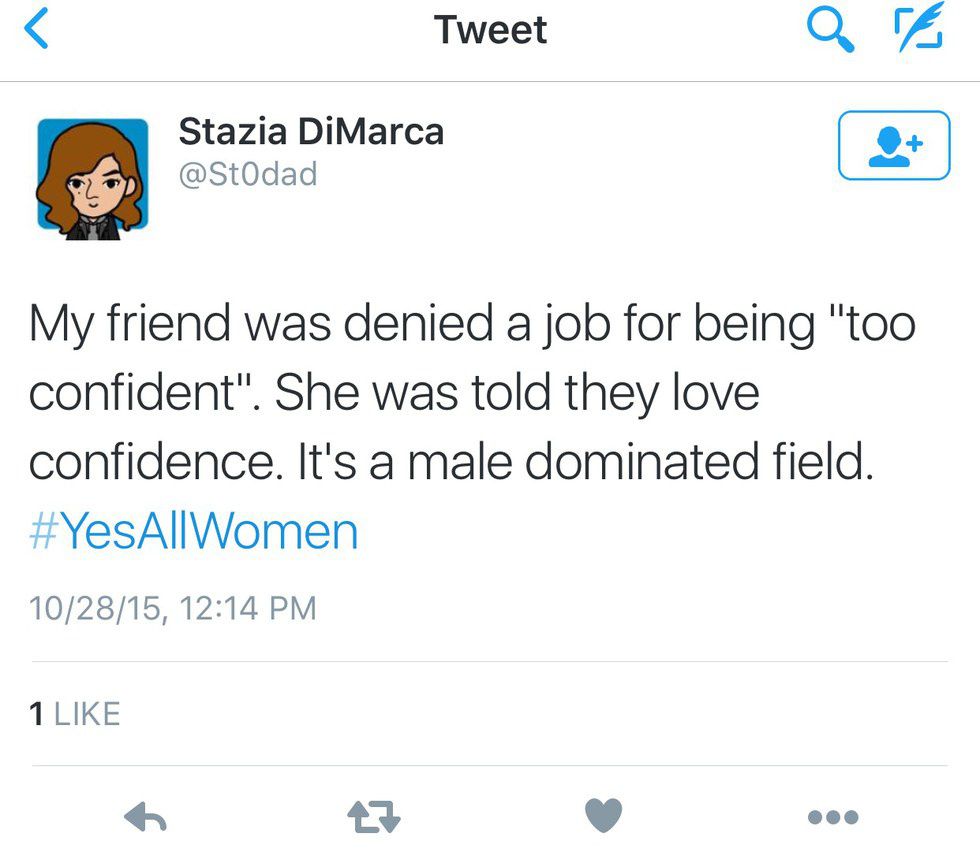Open the #YesAllWomen hashtag link

click(194, 532)
